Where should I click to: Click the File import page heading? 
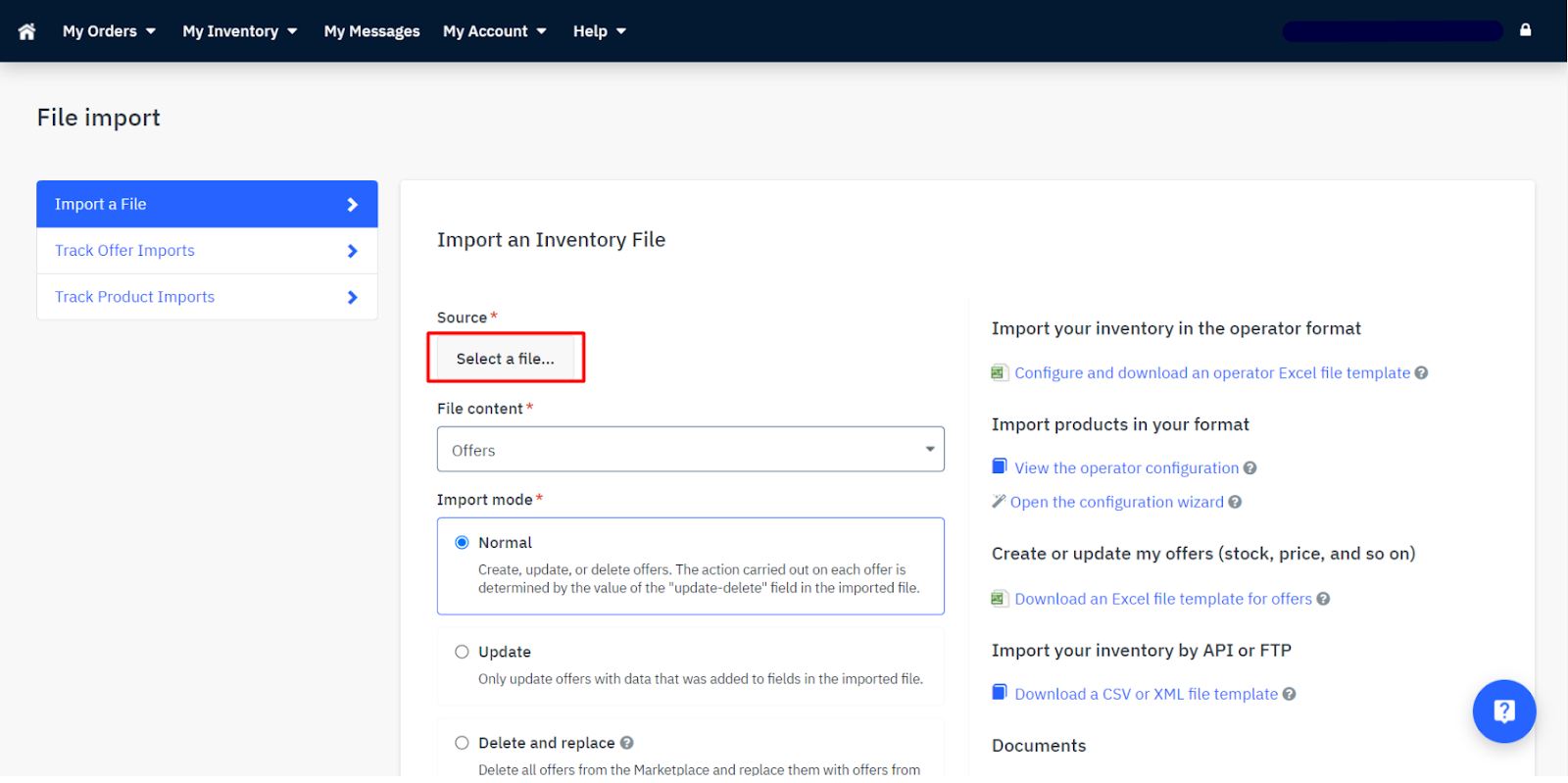99,118
